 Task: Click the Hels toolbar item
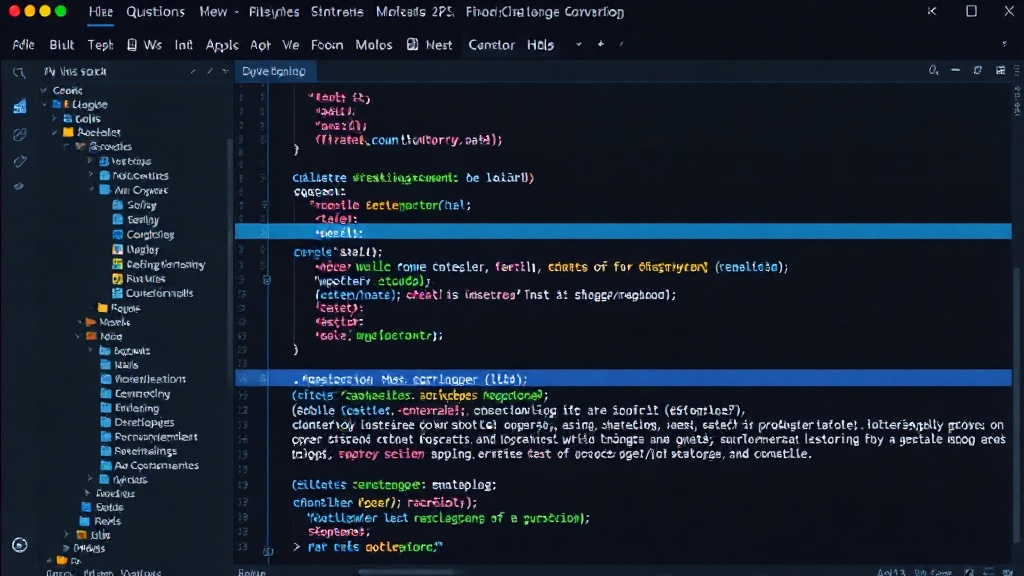coord(540,44)
